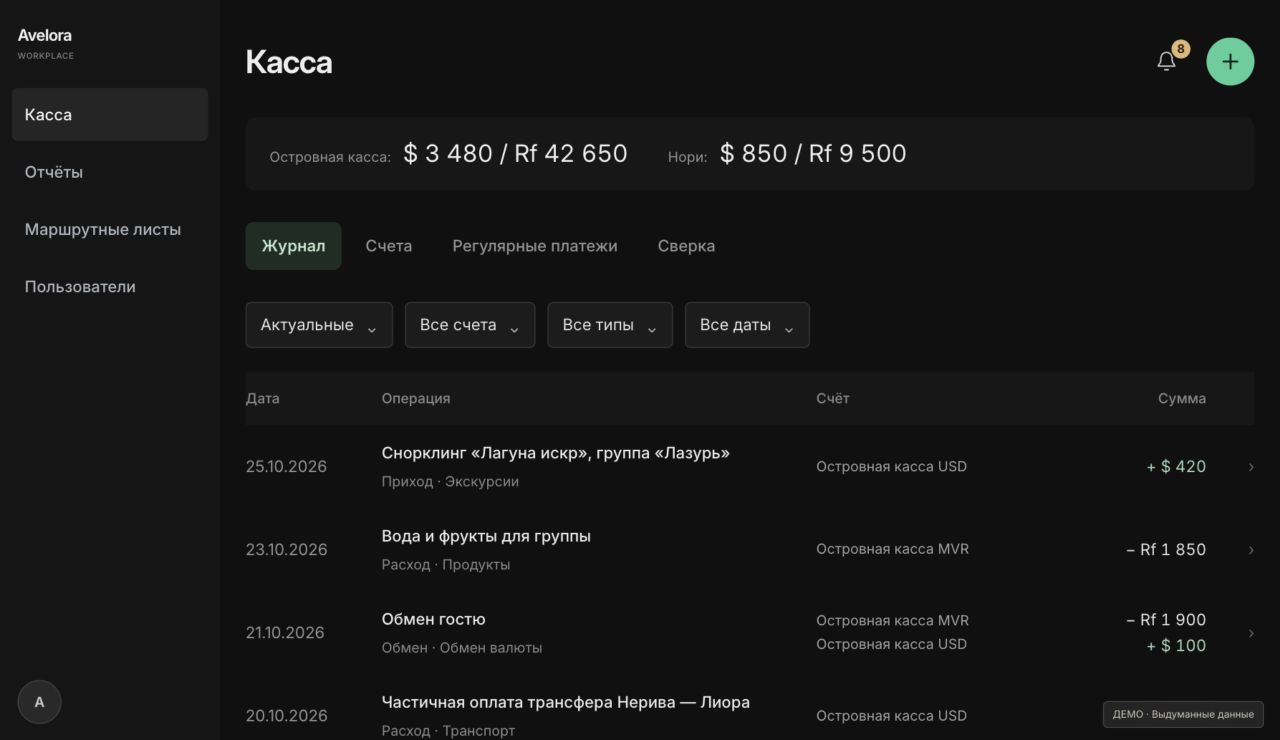Open notifications bell with 8 badge
The image size is (1280, 740).
coord(1167,61)
